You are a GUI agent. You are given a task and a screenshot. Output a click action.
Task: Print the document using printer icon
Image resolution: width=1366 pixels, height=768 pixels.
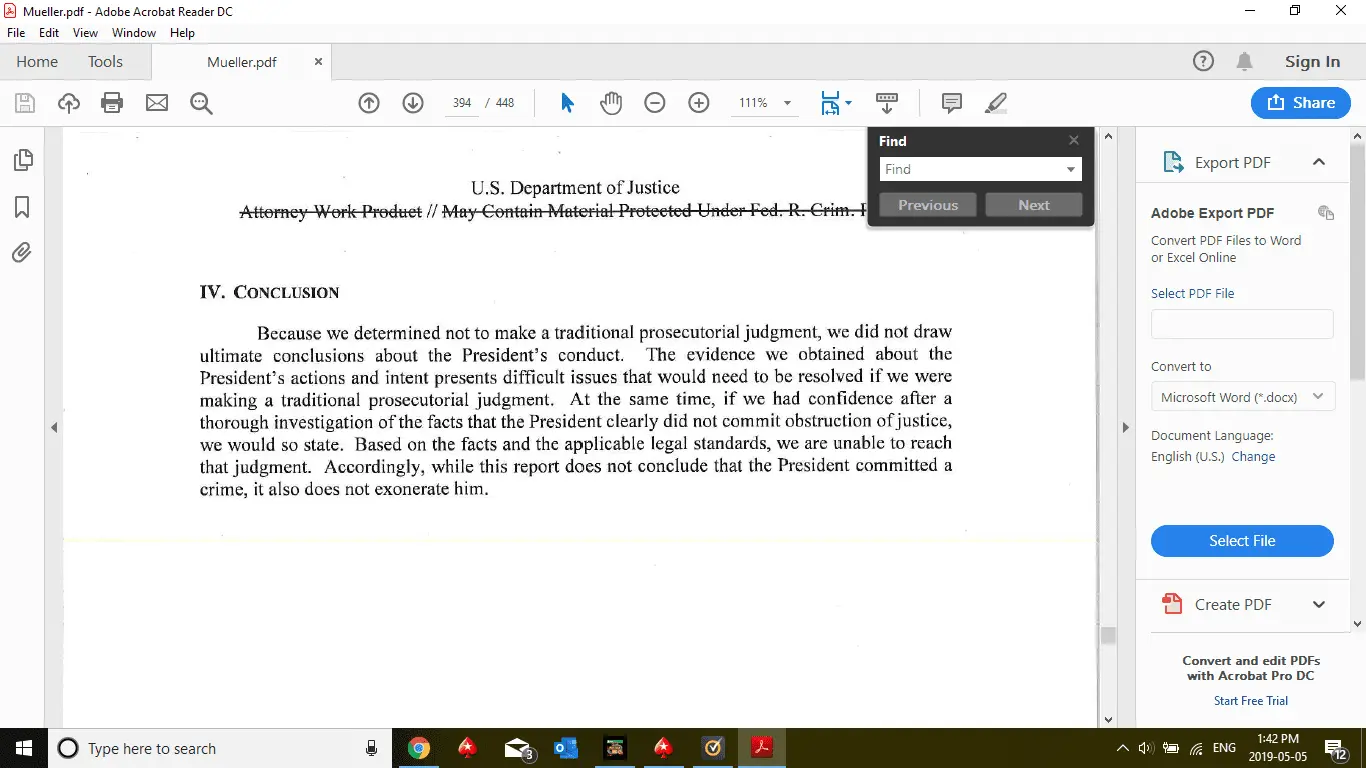click(x=112, y=103)
